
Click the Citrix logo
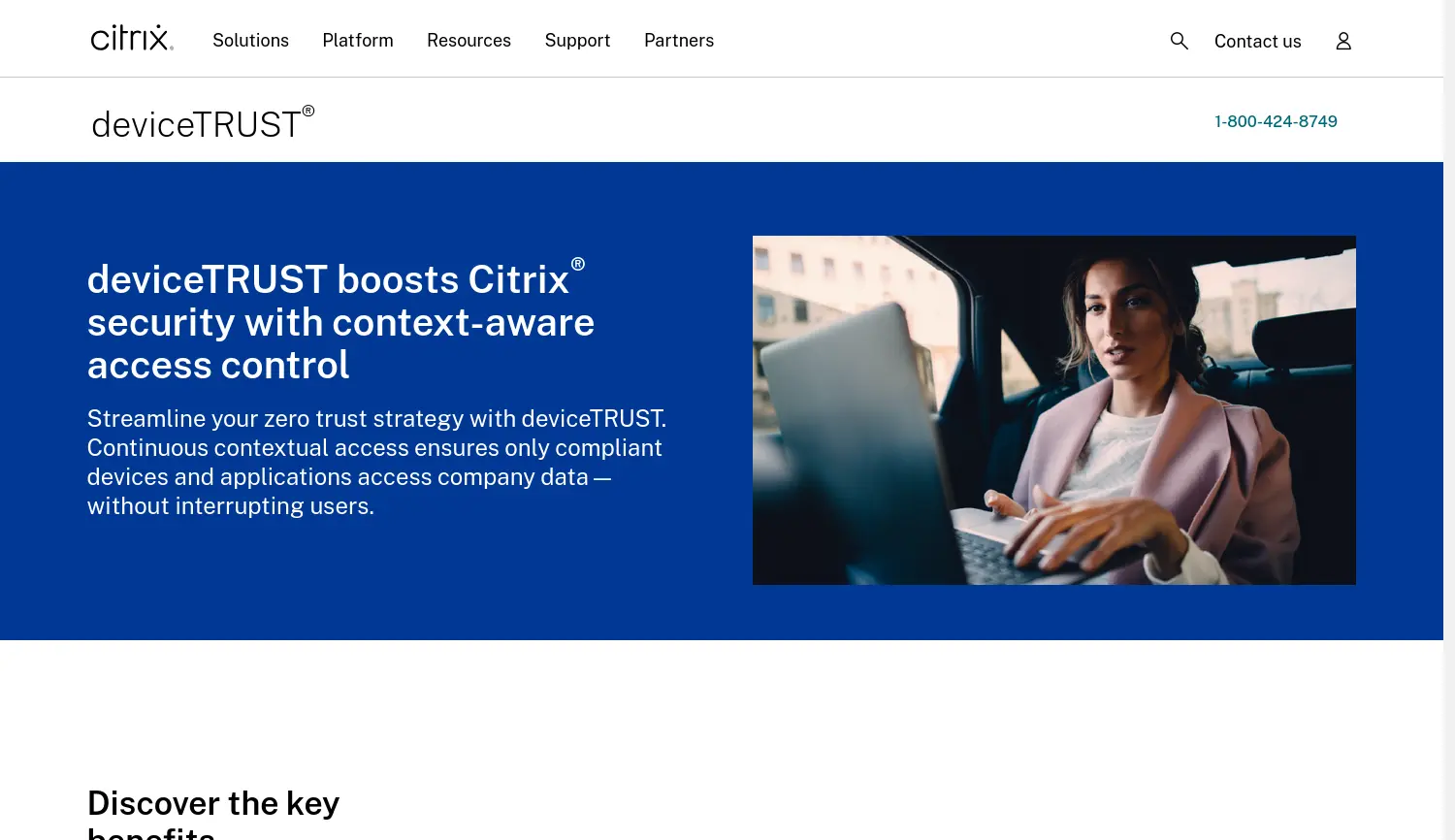(x=132, y=39)
